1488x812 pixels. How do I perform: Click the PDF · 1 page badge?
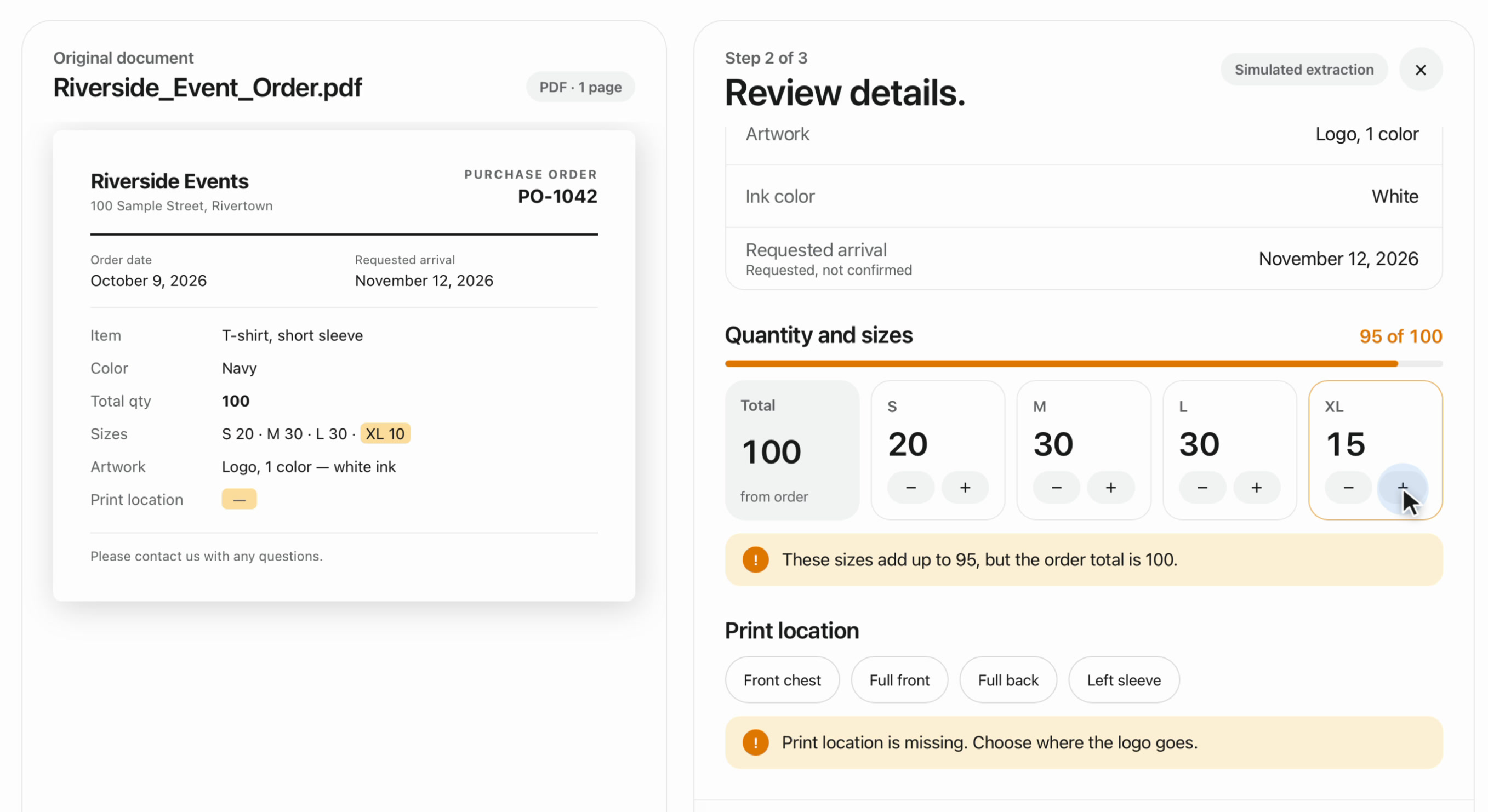tap(580, 87)
